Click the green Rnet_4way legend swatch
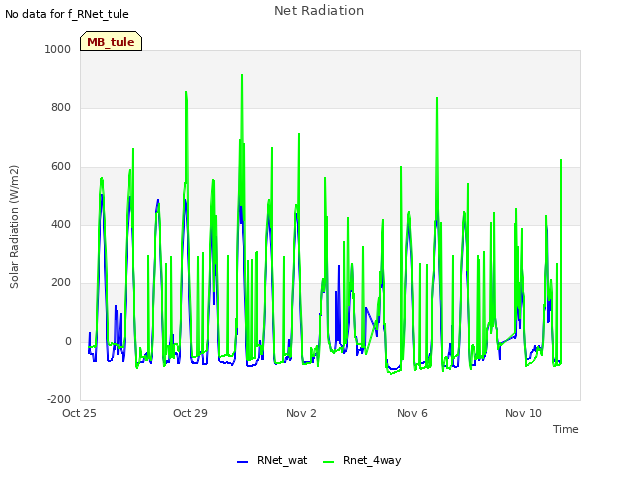This screenshot has width=640, height=480. tap(328, 462)
